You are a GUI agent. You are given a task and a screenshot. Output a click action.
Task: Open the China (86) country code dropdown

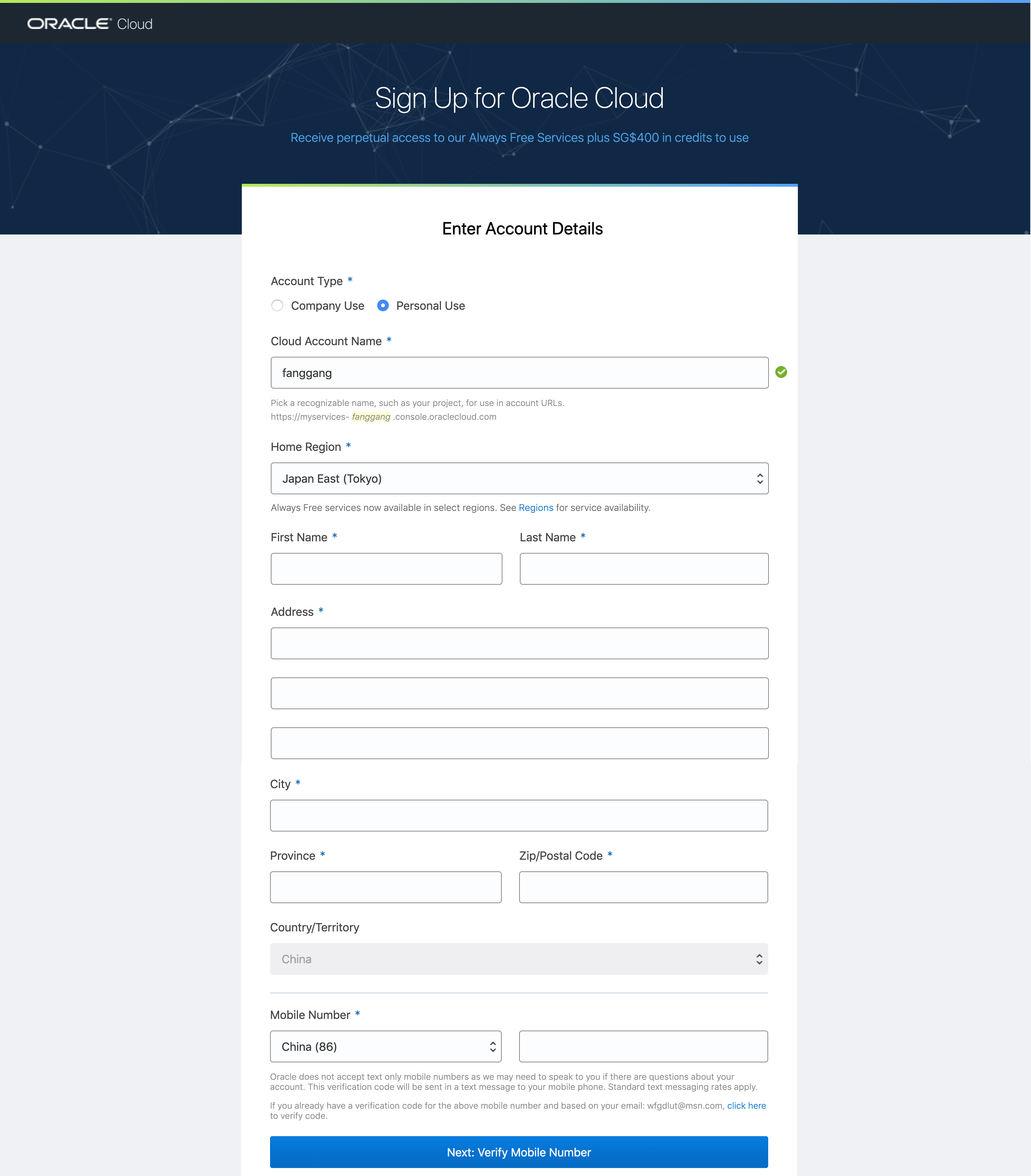click(x=386, y=1046)
